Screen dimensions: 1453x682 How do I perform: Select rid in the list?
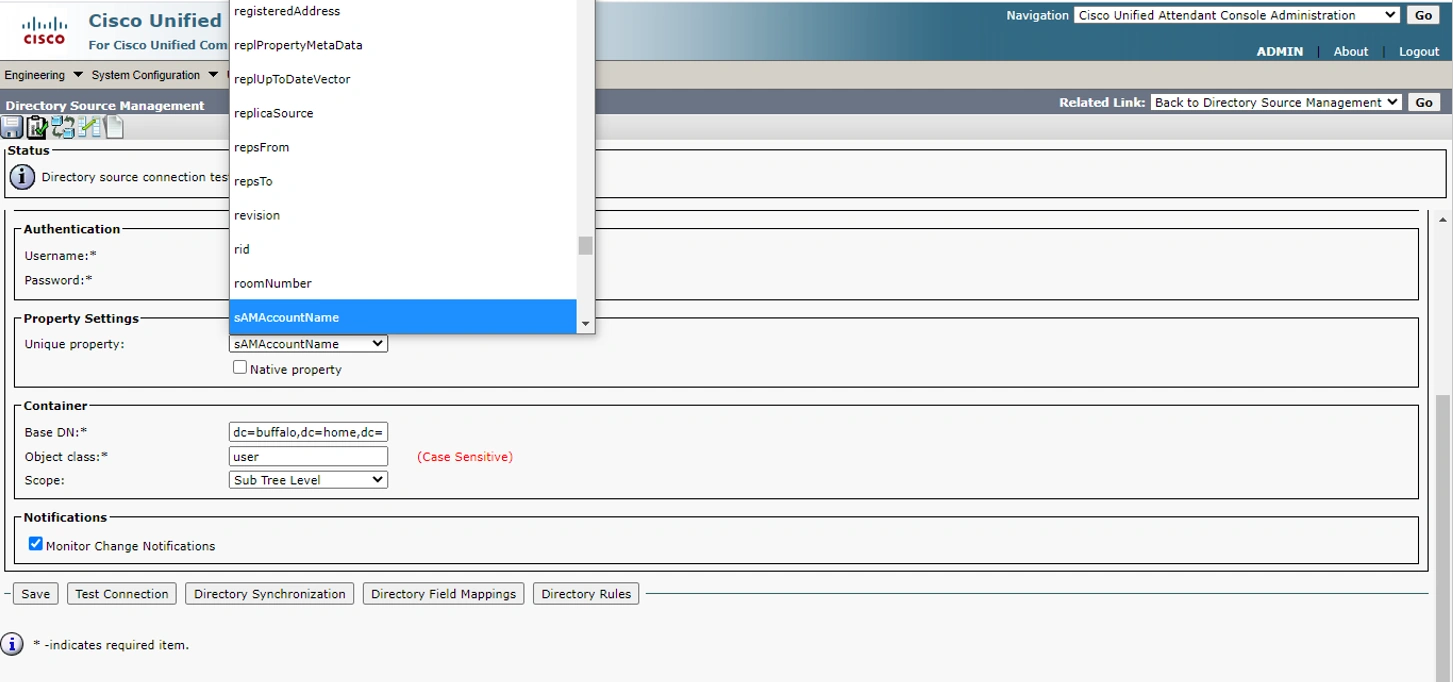click(x=403, y=249)
